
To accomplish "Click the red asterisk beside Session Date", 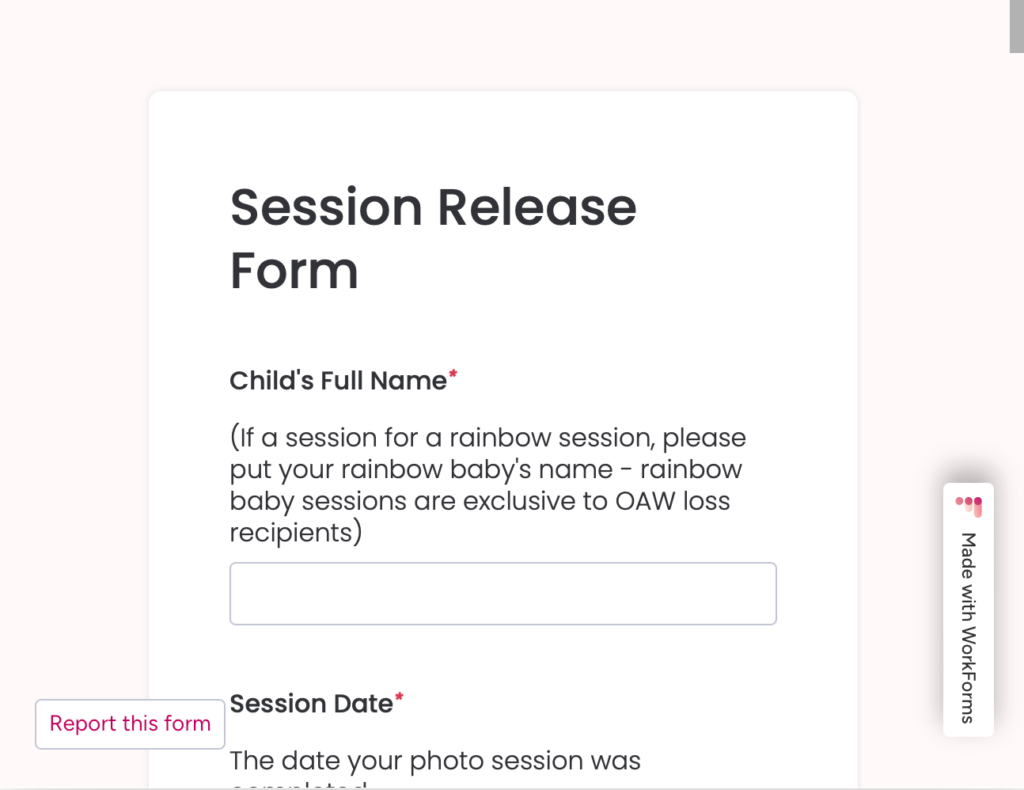I will tap(399, 699).
